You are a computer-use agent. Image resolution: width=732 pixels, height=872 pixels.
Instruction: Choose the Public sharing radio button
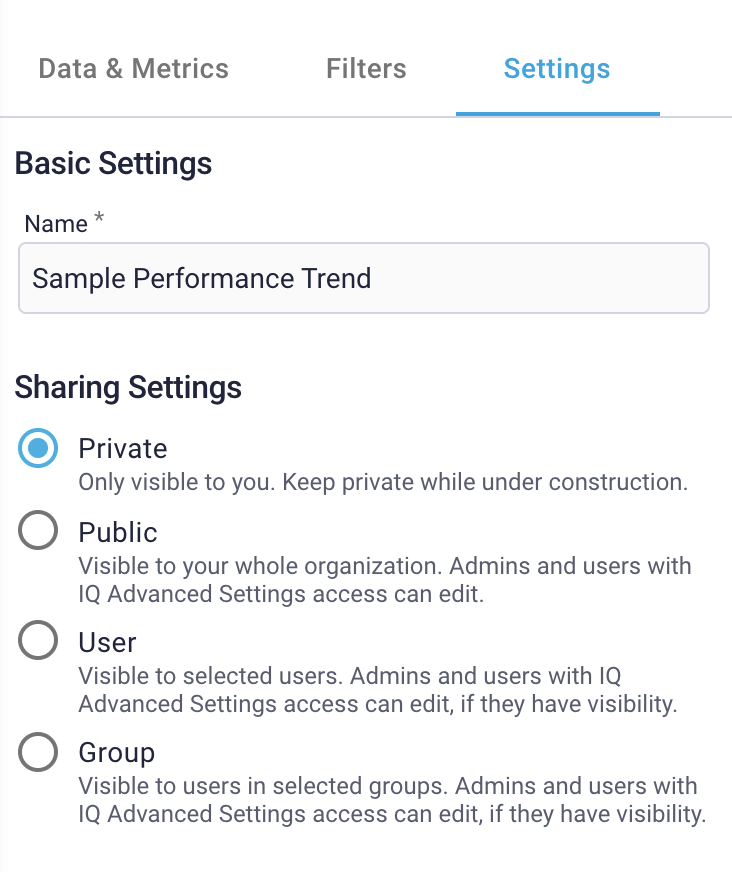(38, 532)
